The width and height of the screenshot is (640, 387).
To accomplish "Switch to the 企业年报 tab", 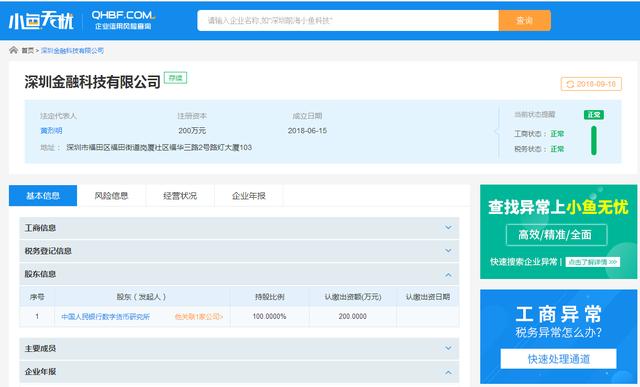I will tap(249, 196).
